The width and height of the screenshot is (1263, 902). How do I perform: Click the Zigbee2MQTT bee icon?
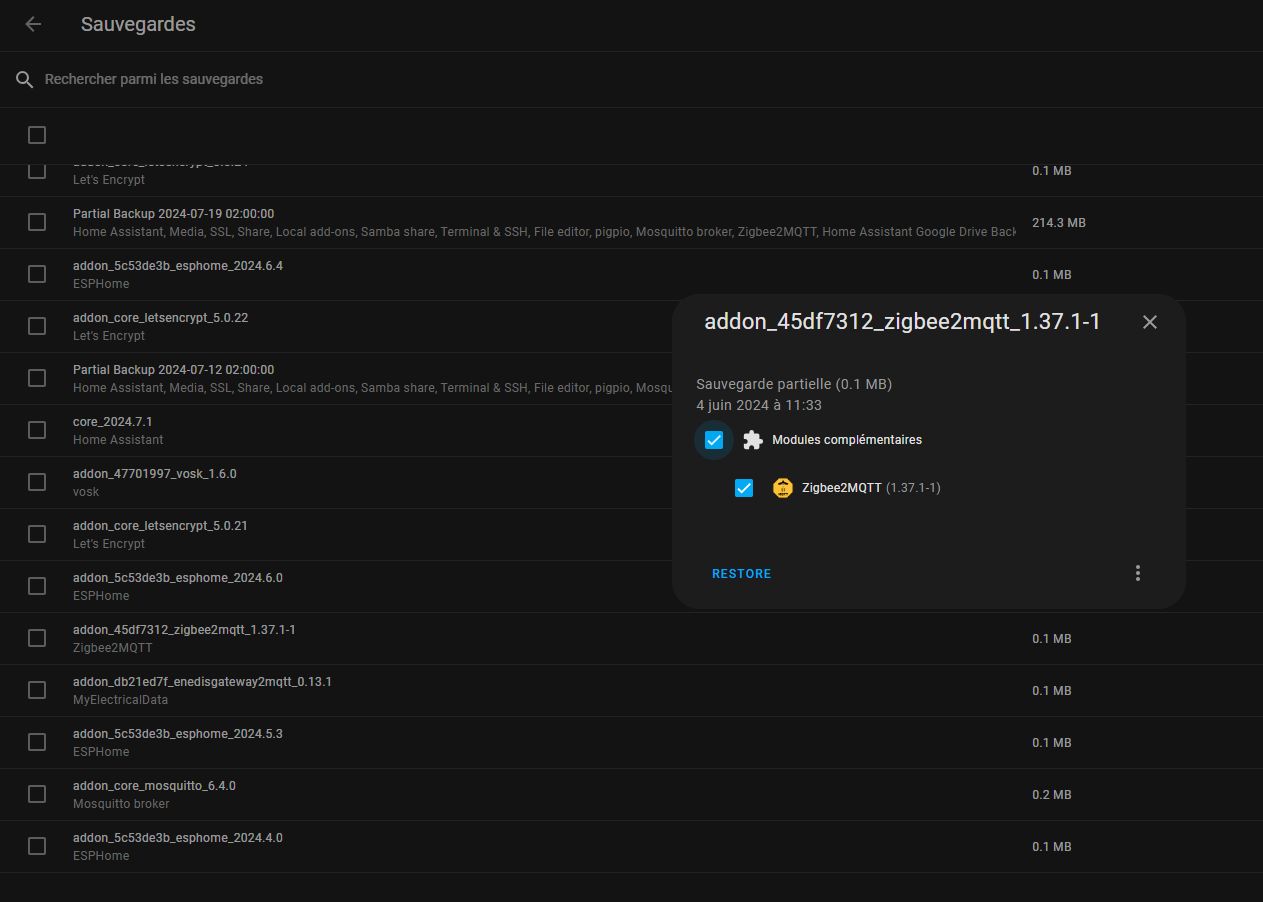click(x=783, y=488)
